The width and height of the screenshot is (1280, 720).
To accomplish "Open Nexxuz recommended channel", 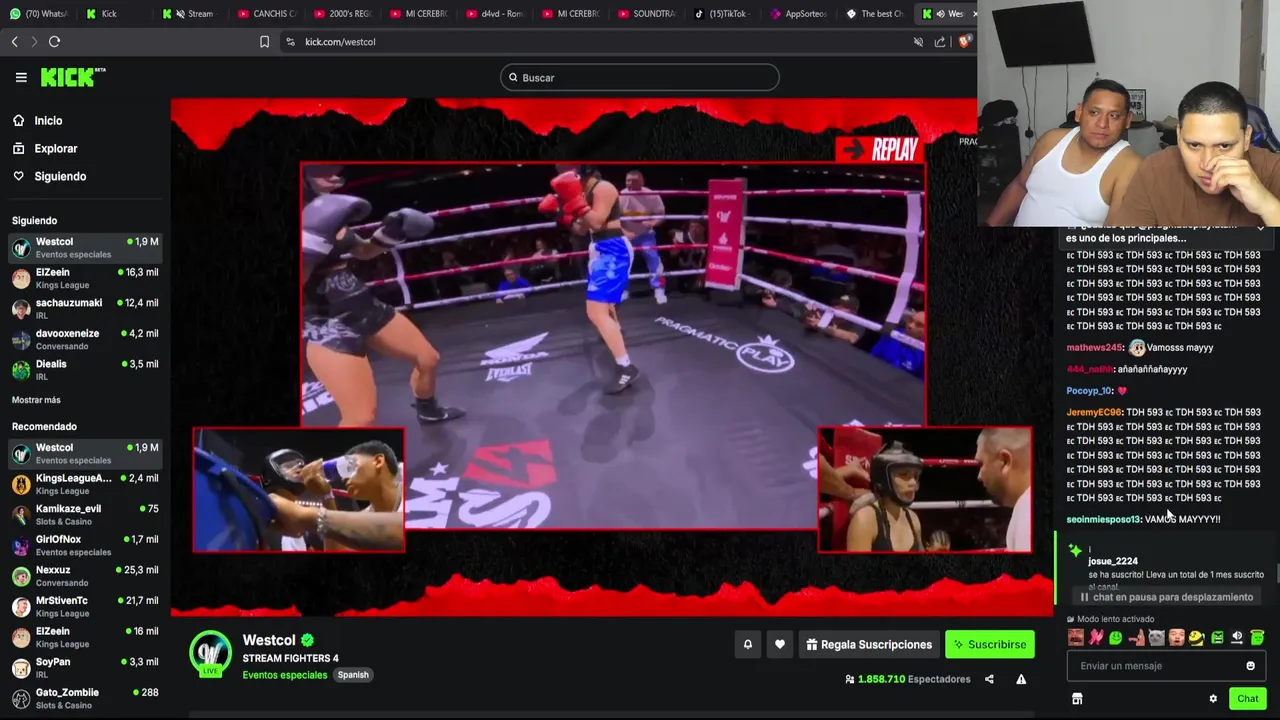I will (85, 576).
